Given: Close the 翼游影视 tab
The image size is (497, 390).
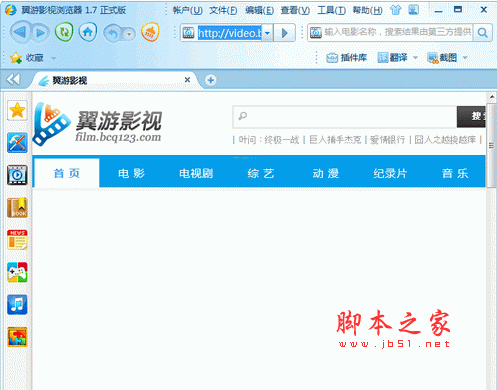Looking at the screenshot, I should click(187, 80).
